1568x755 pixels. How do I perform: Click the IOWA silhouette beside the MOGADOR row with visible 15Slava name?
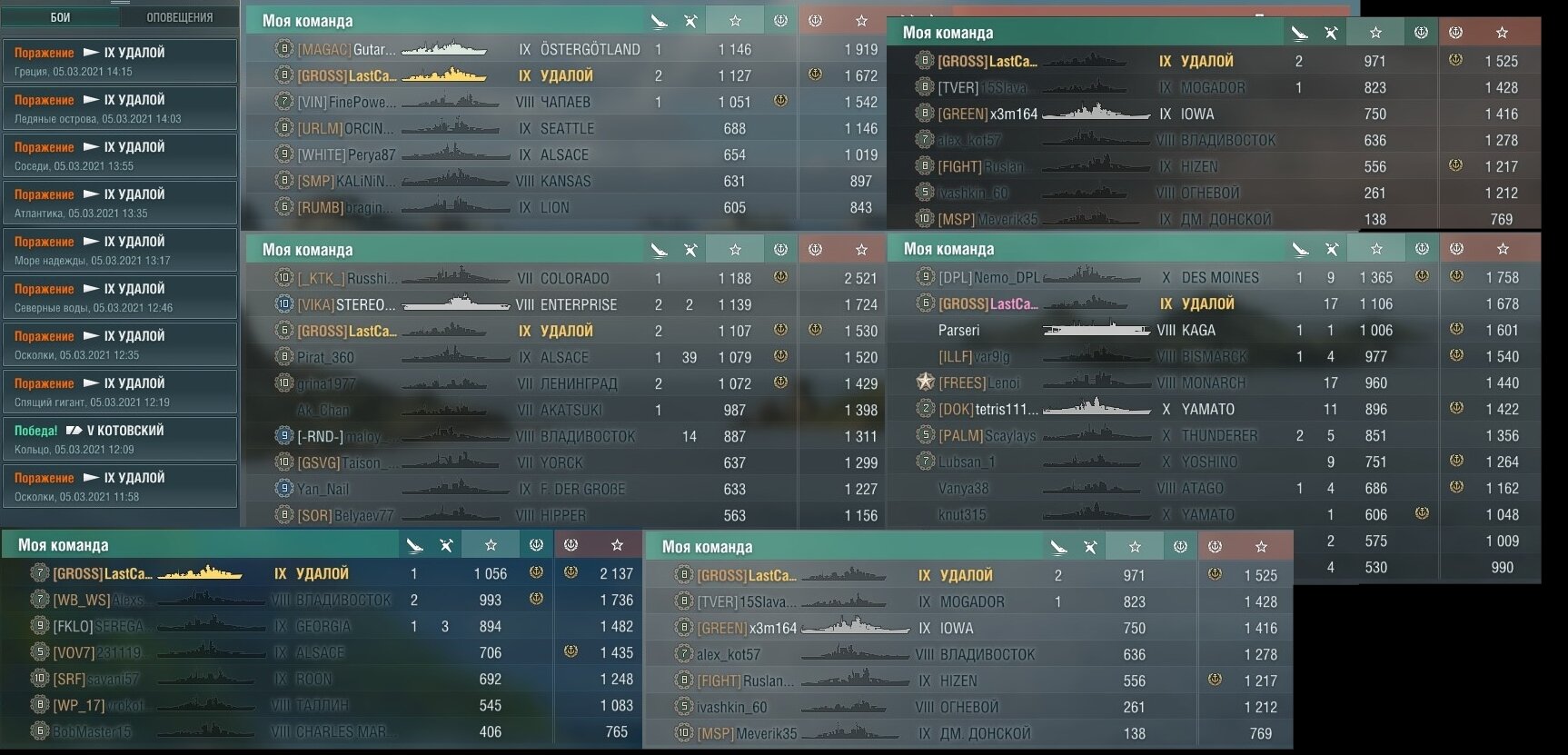coord(854,626)
